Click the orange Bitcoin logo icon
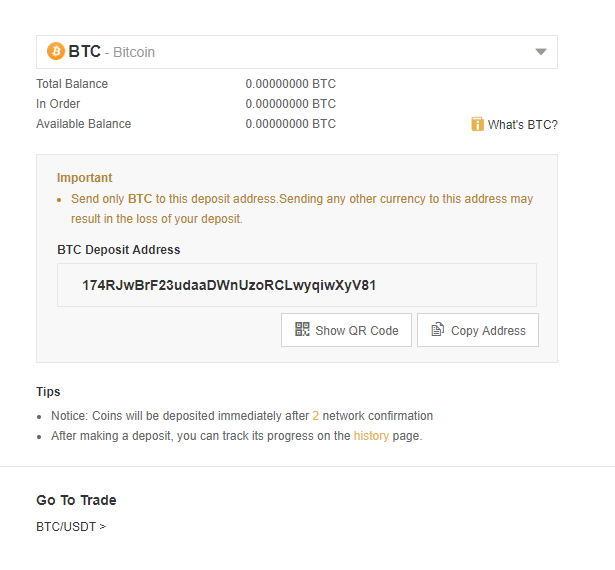This screenshot has width=615, height=570. click(56, 51)
